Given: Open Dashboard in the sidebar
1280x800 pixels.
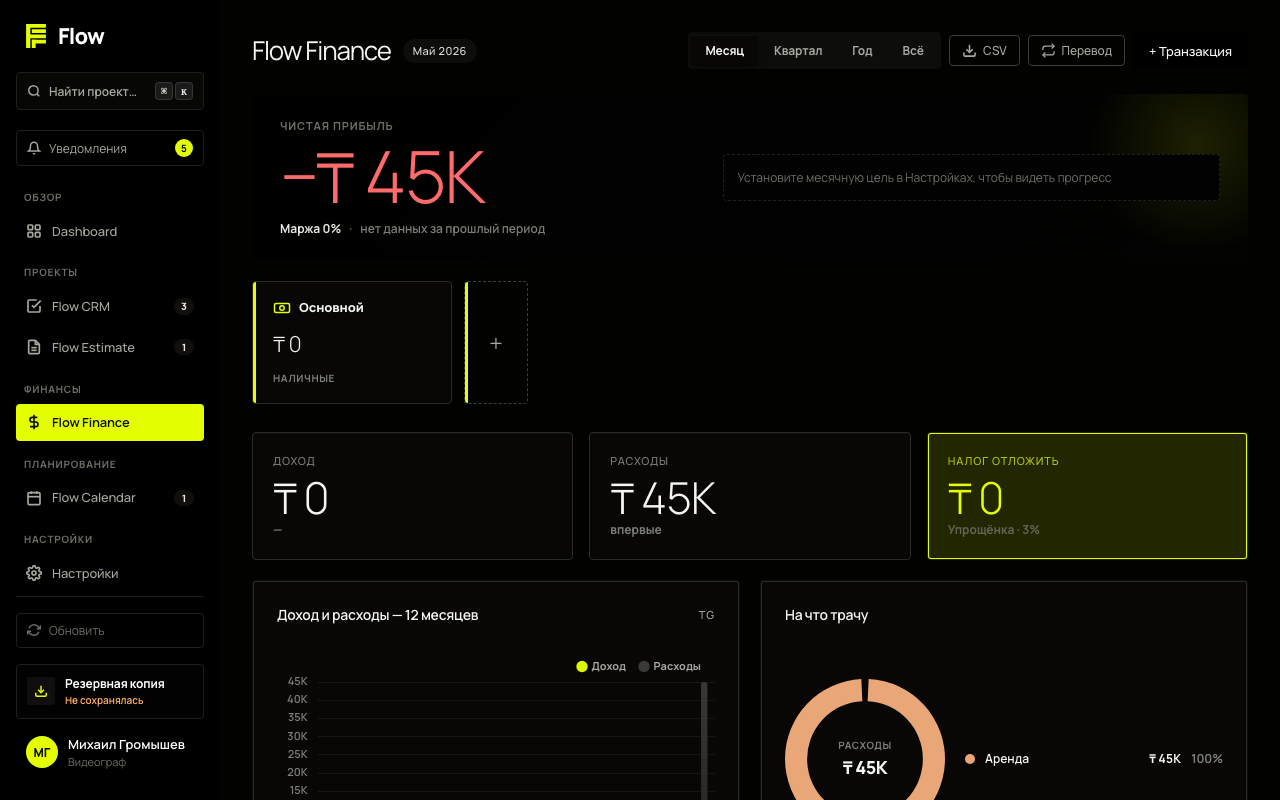Looking at the screenshot, I should click(110, 231).
